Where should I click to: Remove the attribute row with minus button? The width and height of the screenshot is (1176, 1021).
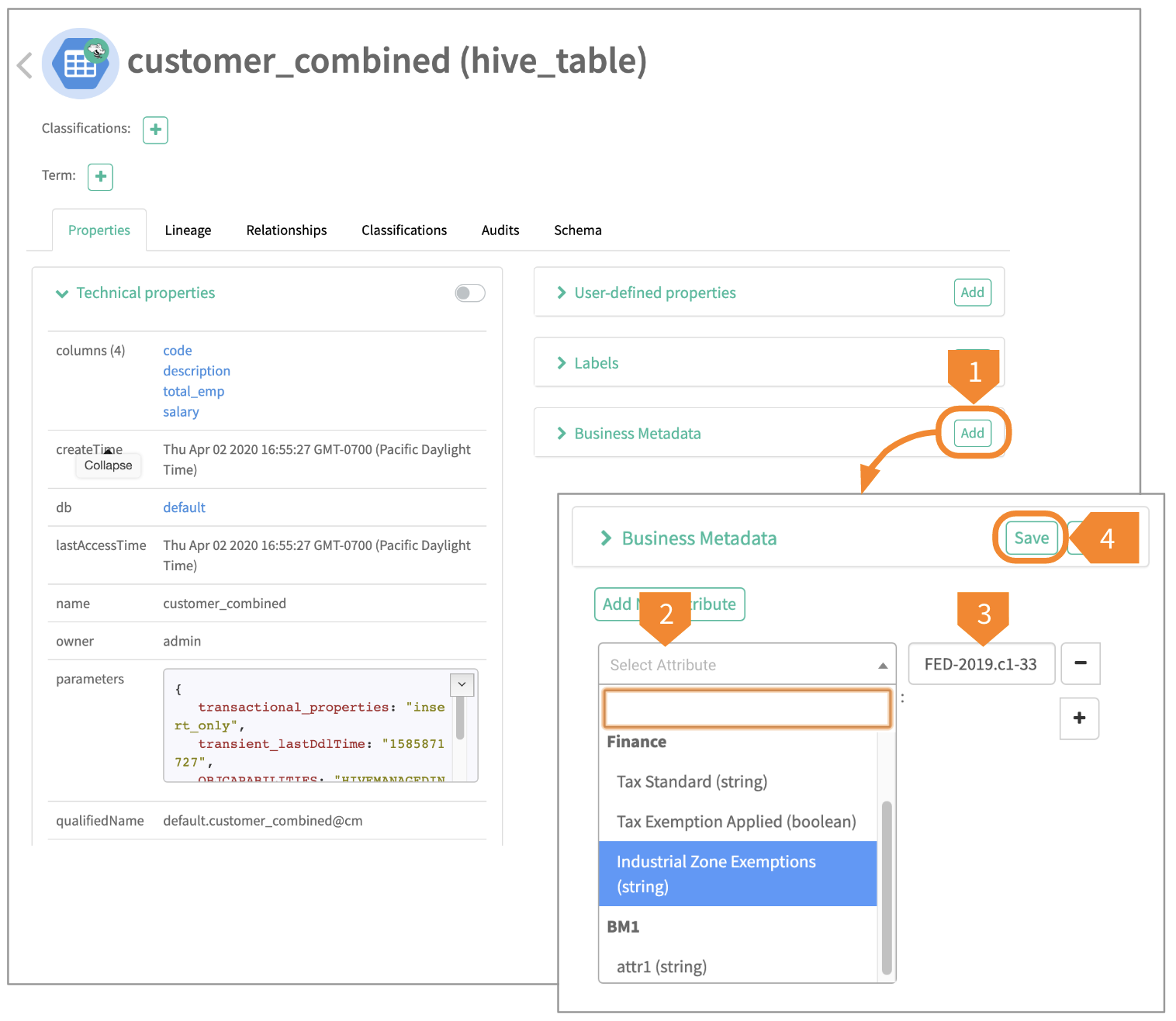pyautogui.click(x=1080, y=663)
